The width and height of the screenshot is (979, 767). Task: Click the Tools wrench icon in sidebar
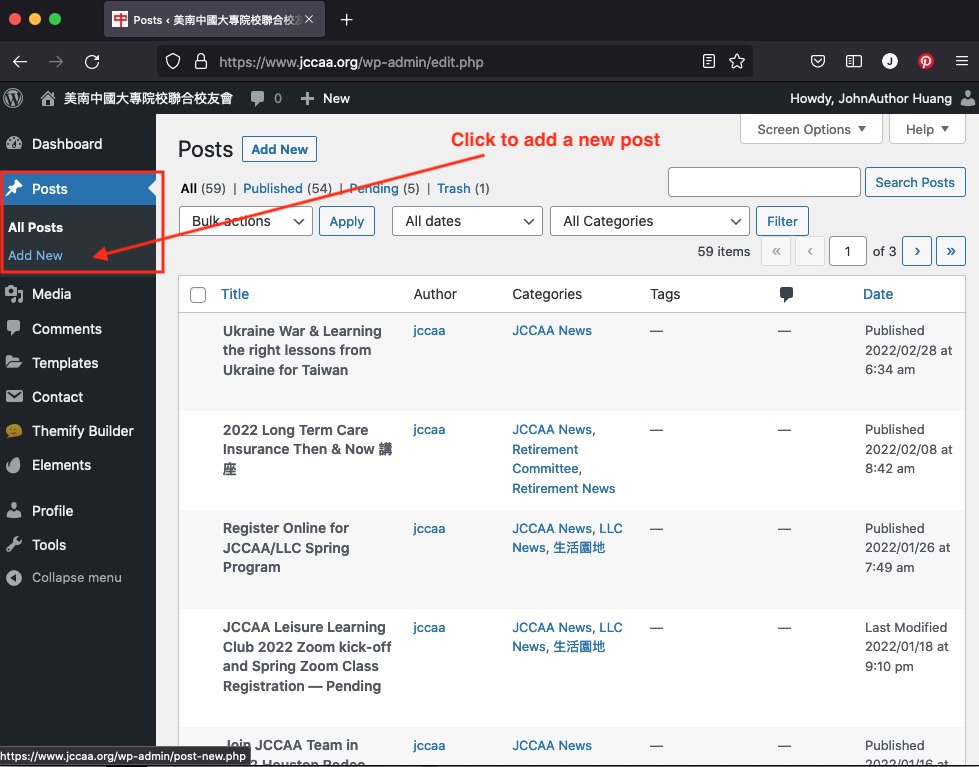[14, 544]
